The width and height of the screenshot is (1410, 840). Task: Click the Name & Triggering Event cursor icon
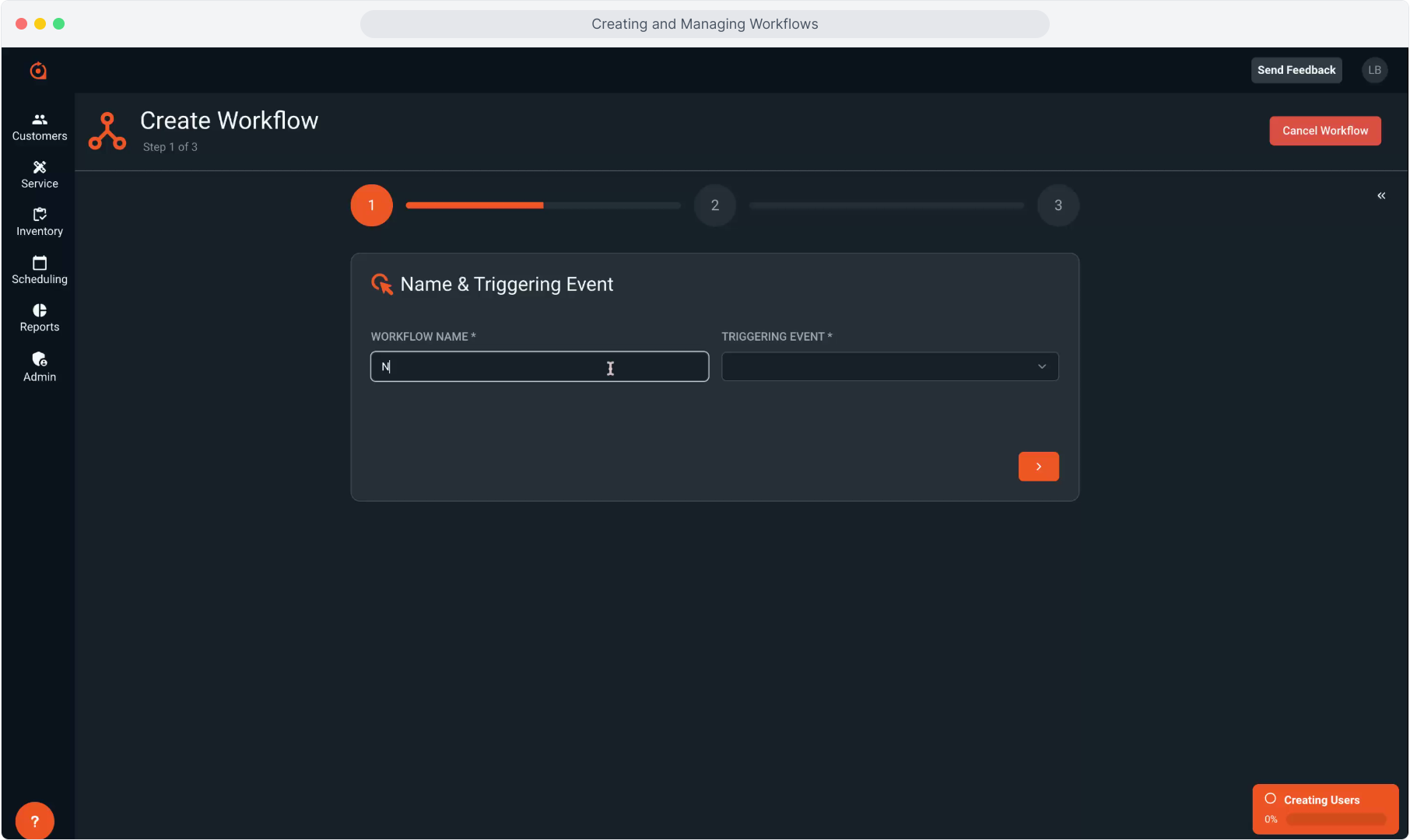(x=382, y=284)
